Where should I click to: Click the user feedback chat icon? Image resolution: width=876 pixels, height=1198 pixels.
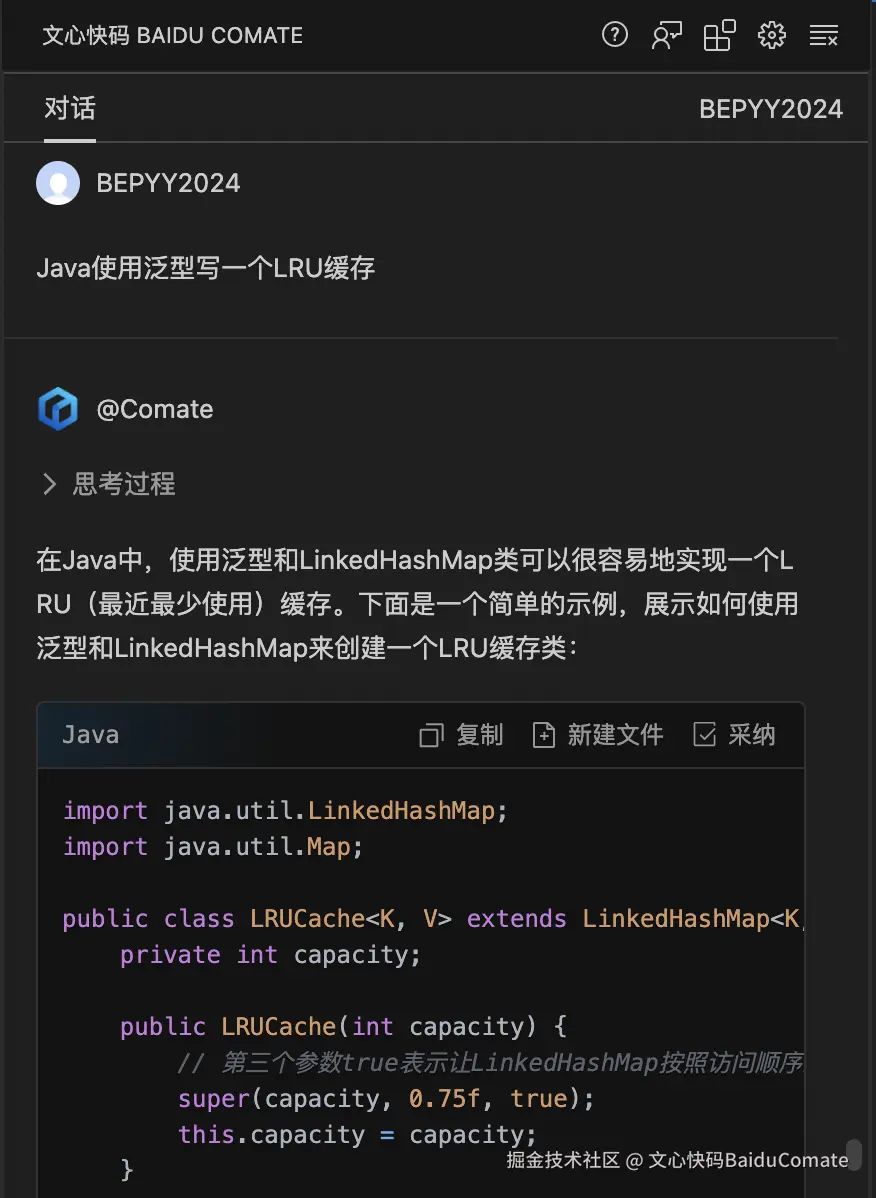pos(666,36)
